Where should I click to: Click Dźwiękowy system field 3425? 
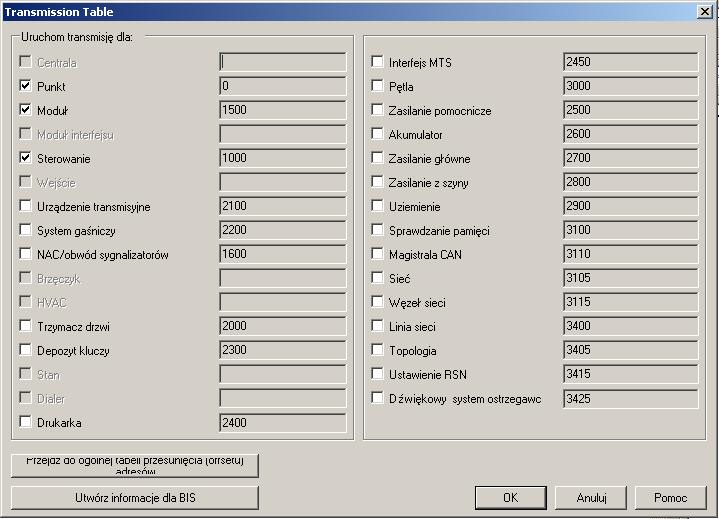pos(631,398)
